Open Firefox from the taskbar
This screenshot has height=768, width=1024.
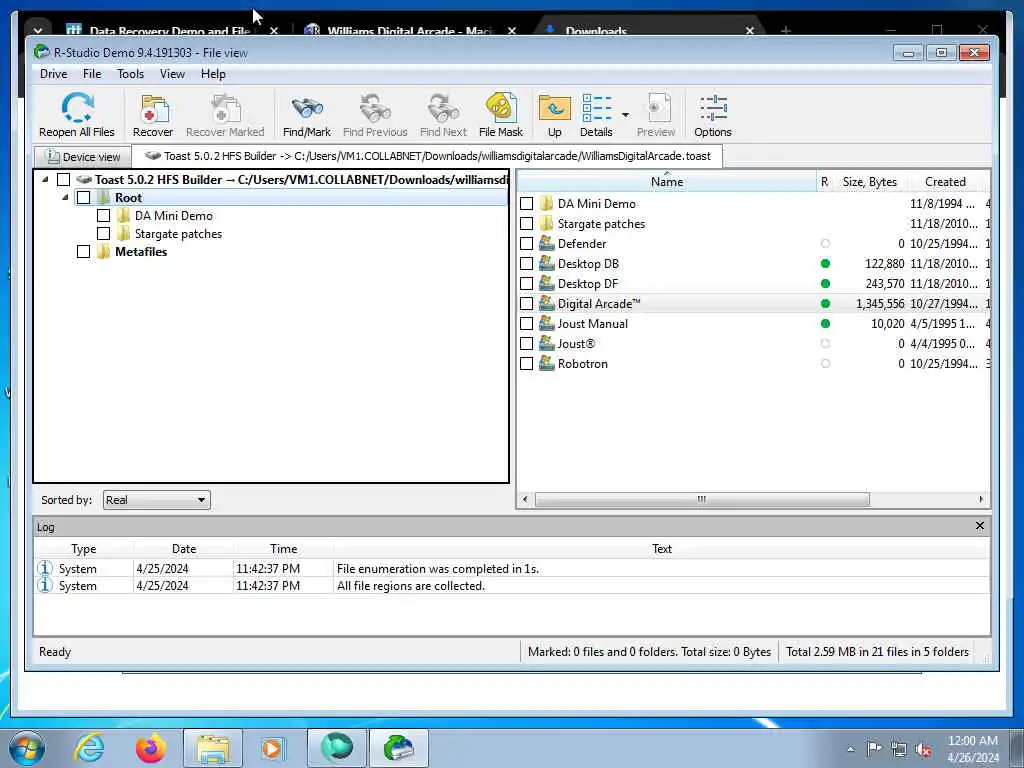click(x=151, y=748)
